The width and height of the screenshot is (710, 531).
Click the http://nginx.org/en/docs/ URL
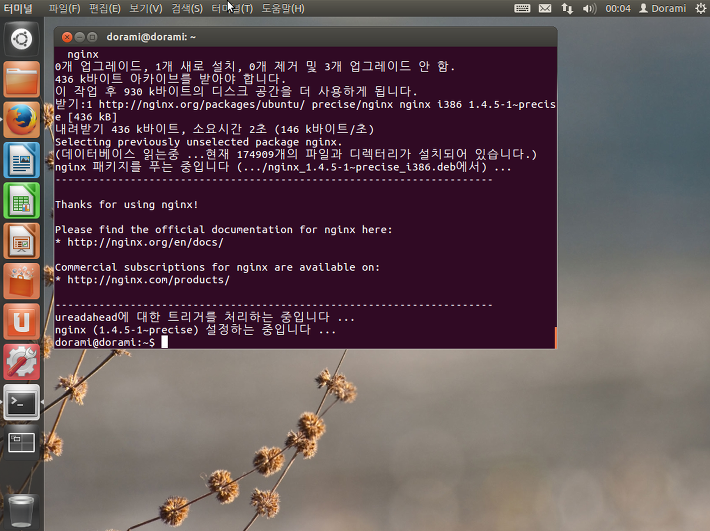point(145,242)
